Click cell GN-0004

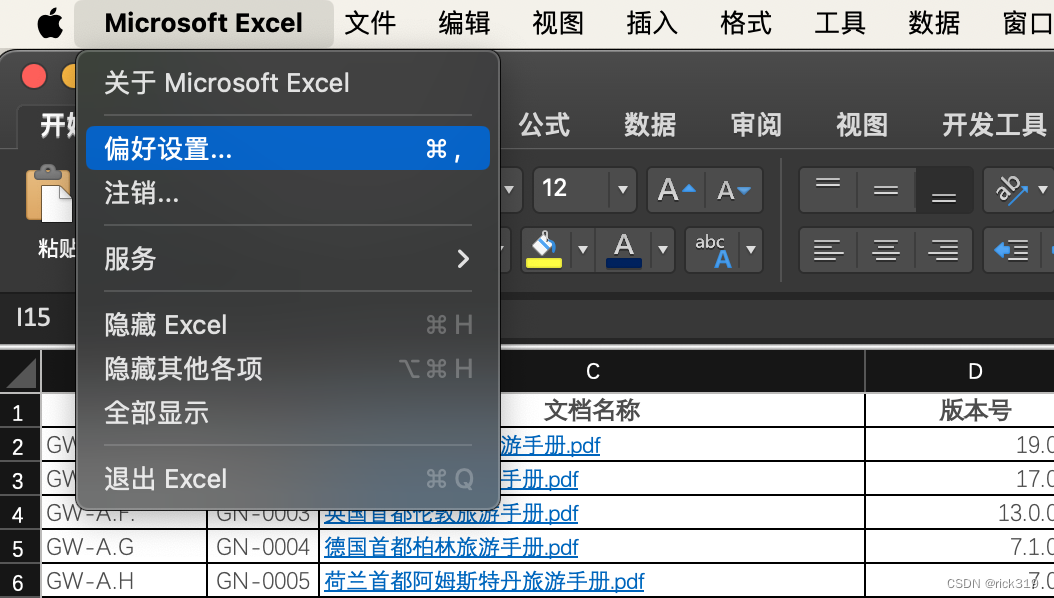click(263, 547)
